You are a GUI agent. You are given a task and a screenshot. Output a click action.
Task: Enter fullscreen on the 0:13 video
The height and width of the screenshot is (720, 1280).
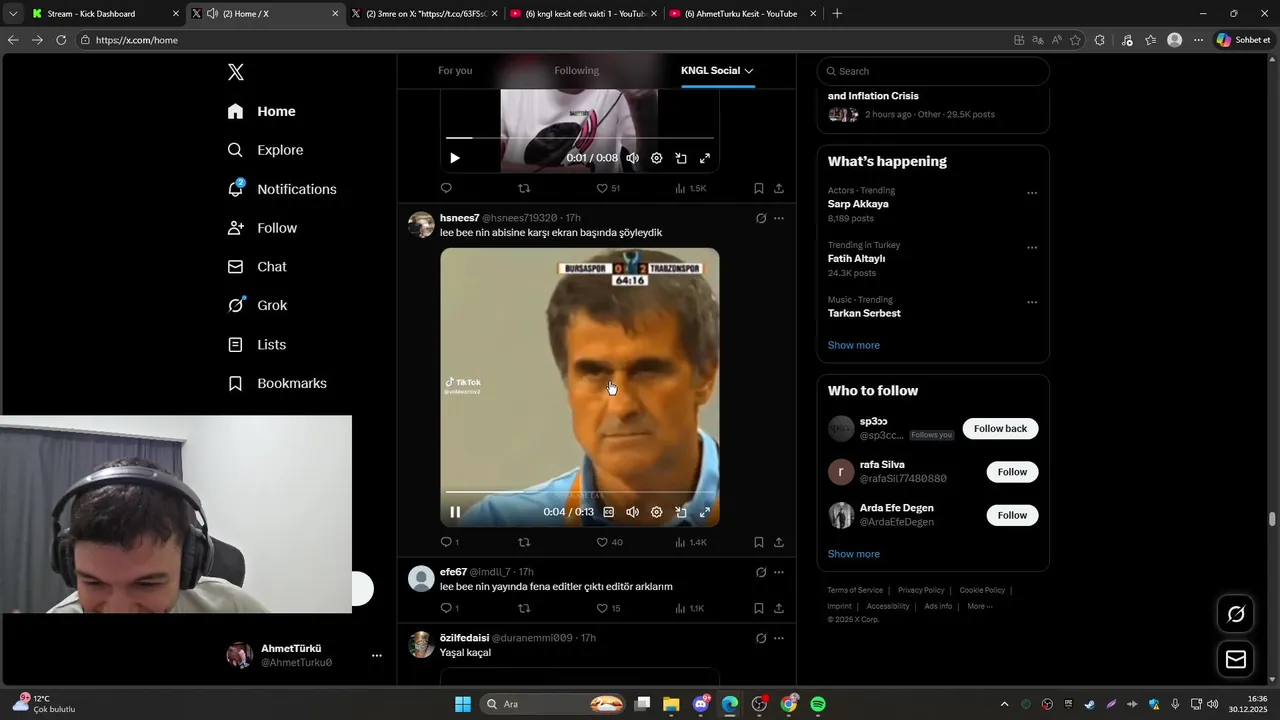click(x=705, y=512)
